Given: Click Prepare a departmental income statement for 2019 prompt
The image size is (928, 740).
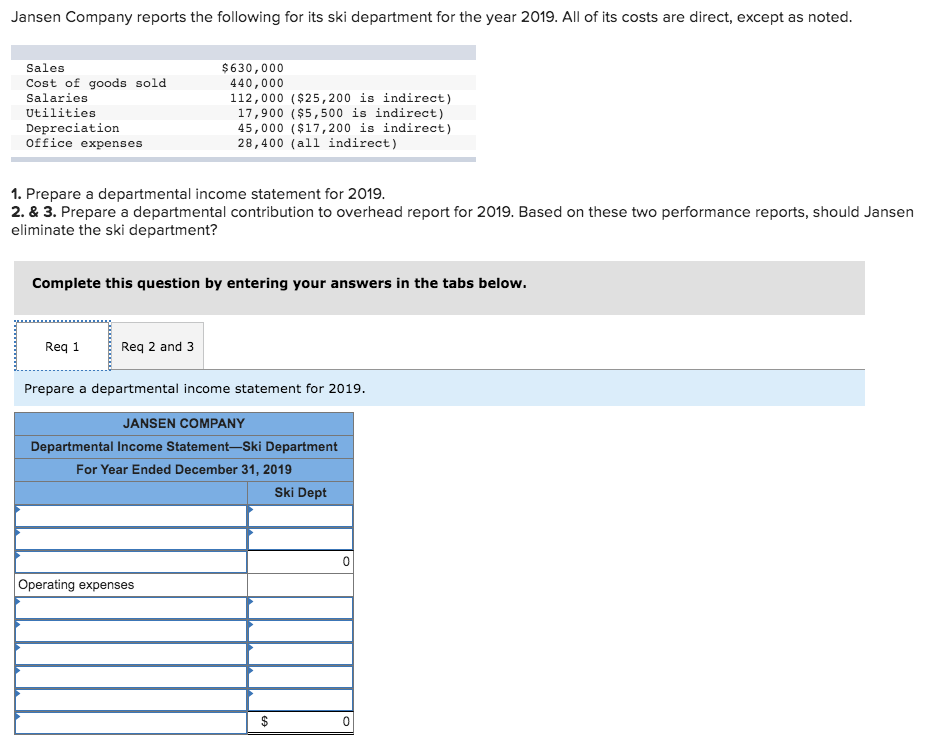Looking at the screenshot, I should [x=195, y=389].
